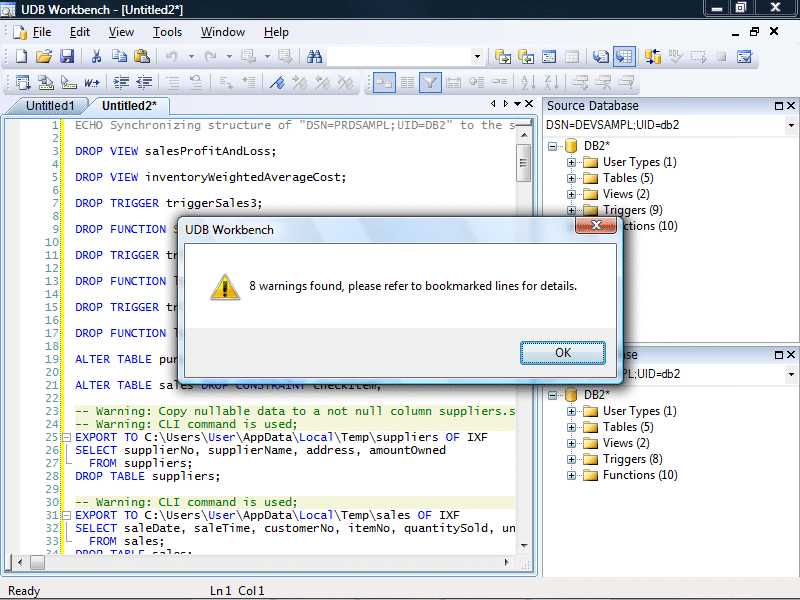
Task: Close the active editor tab with X
Action: pos(529,104)
